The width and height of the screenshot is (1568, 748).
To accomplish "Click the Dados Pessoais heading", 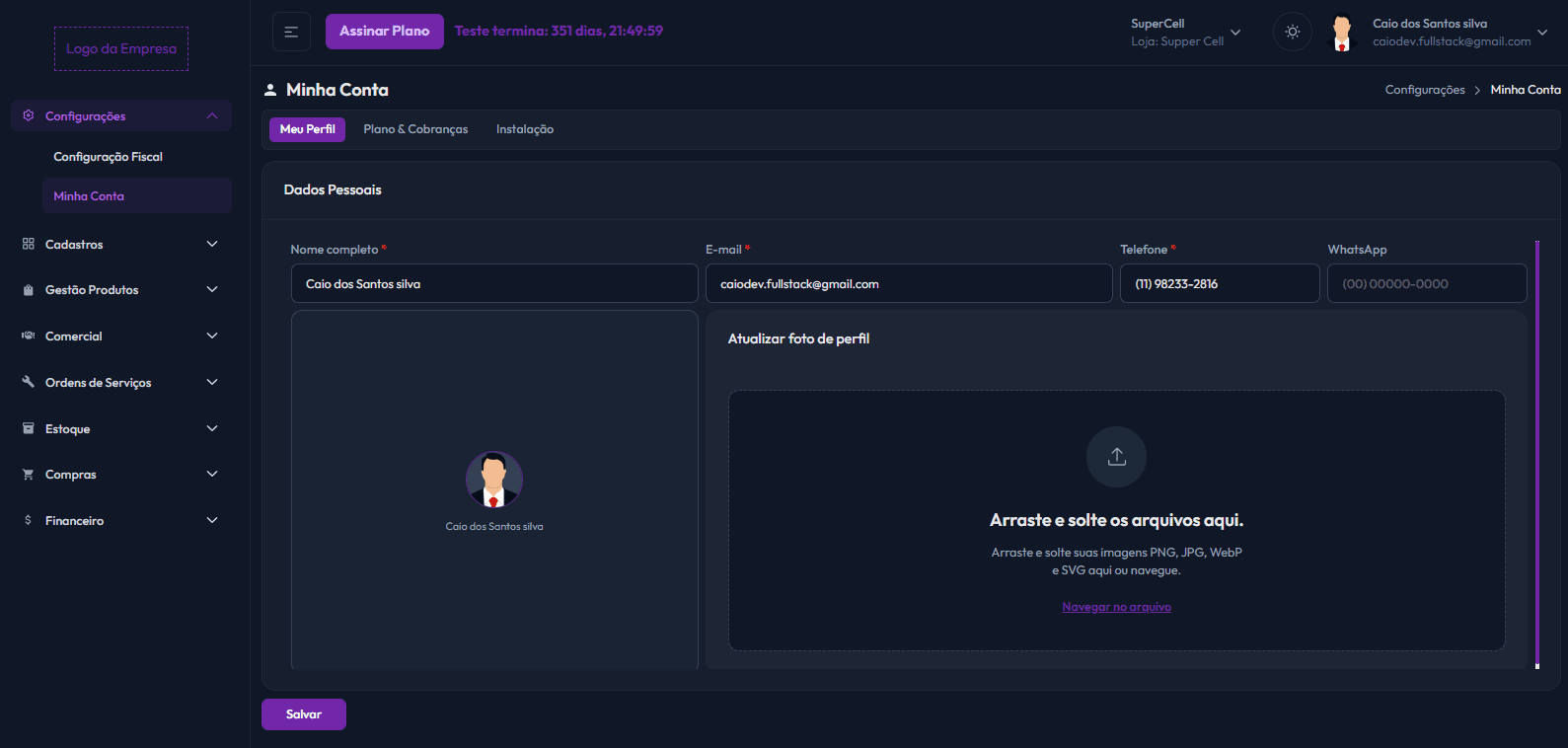I will pos(333,189).
